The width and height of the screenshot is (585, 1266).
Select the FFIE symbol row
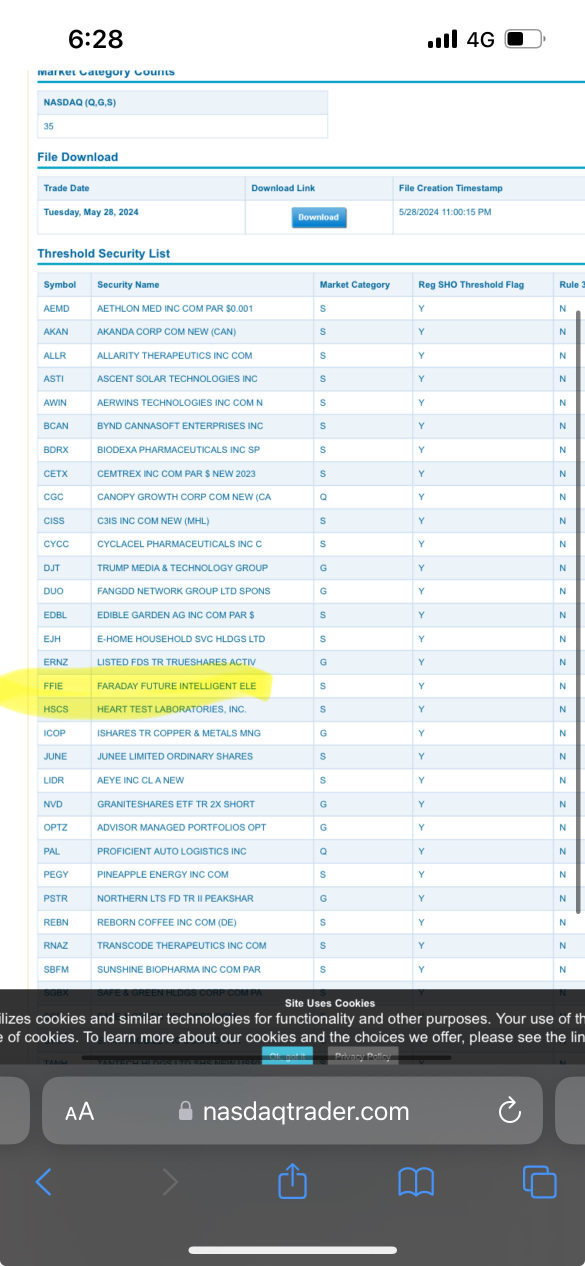(311, 686)
